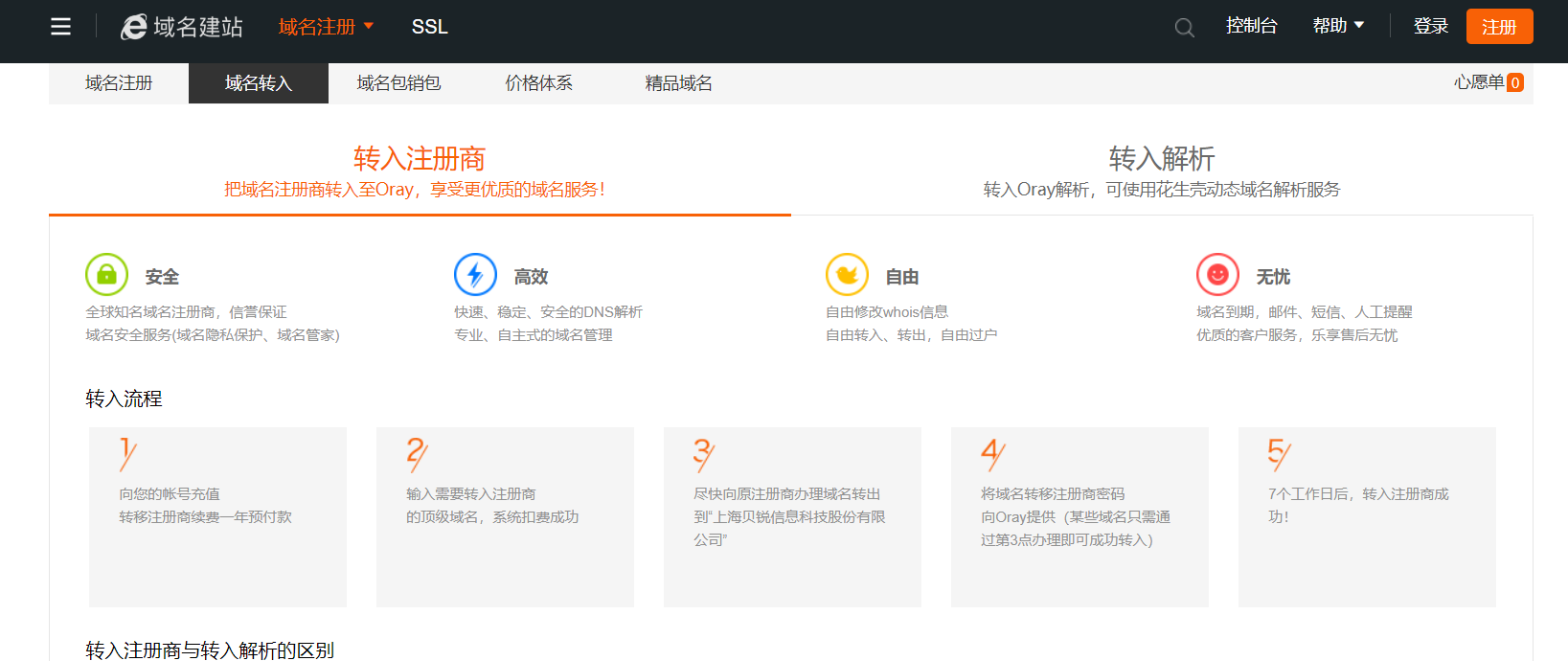Open 控制台 console link
The image size is (1568, 661).
tap(1251, 26)
